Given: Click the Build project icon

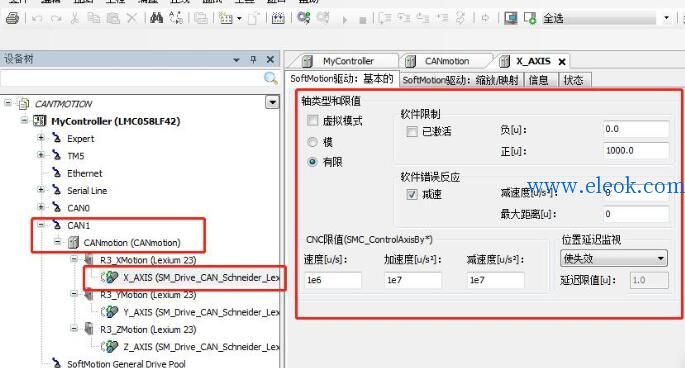Looking at the screenshot, I should click(x=278, y=18).
